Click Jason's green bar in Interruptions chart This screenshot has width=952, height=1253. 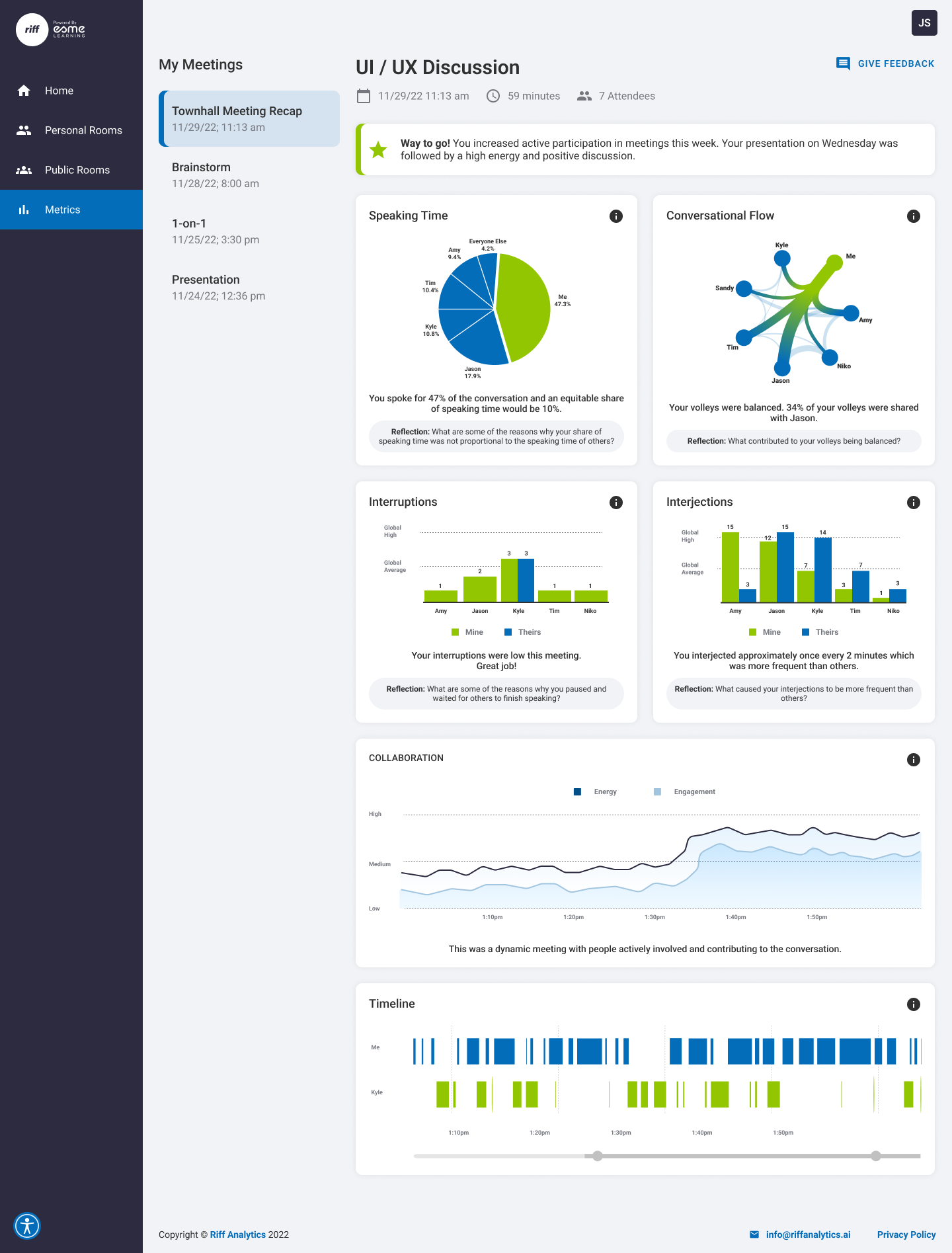(480, 589)
